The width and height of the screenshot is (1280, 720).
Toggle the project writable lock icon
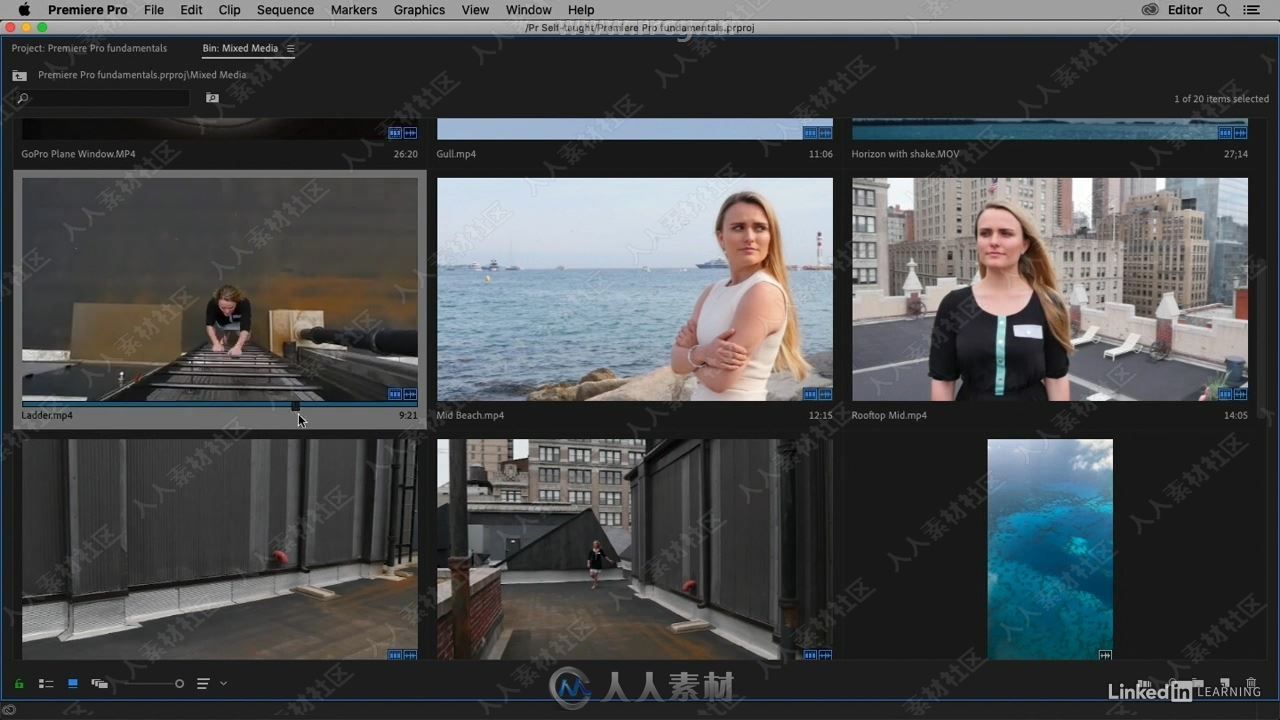(x=18, y=684)
